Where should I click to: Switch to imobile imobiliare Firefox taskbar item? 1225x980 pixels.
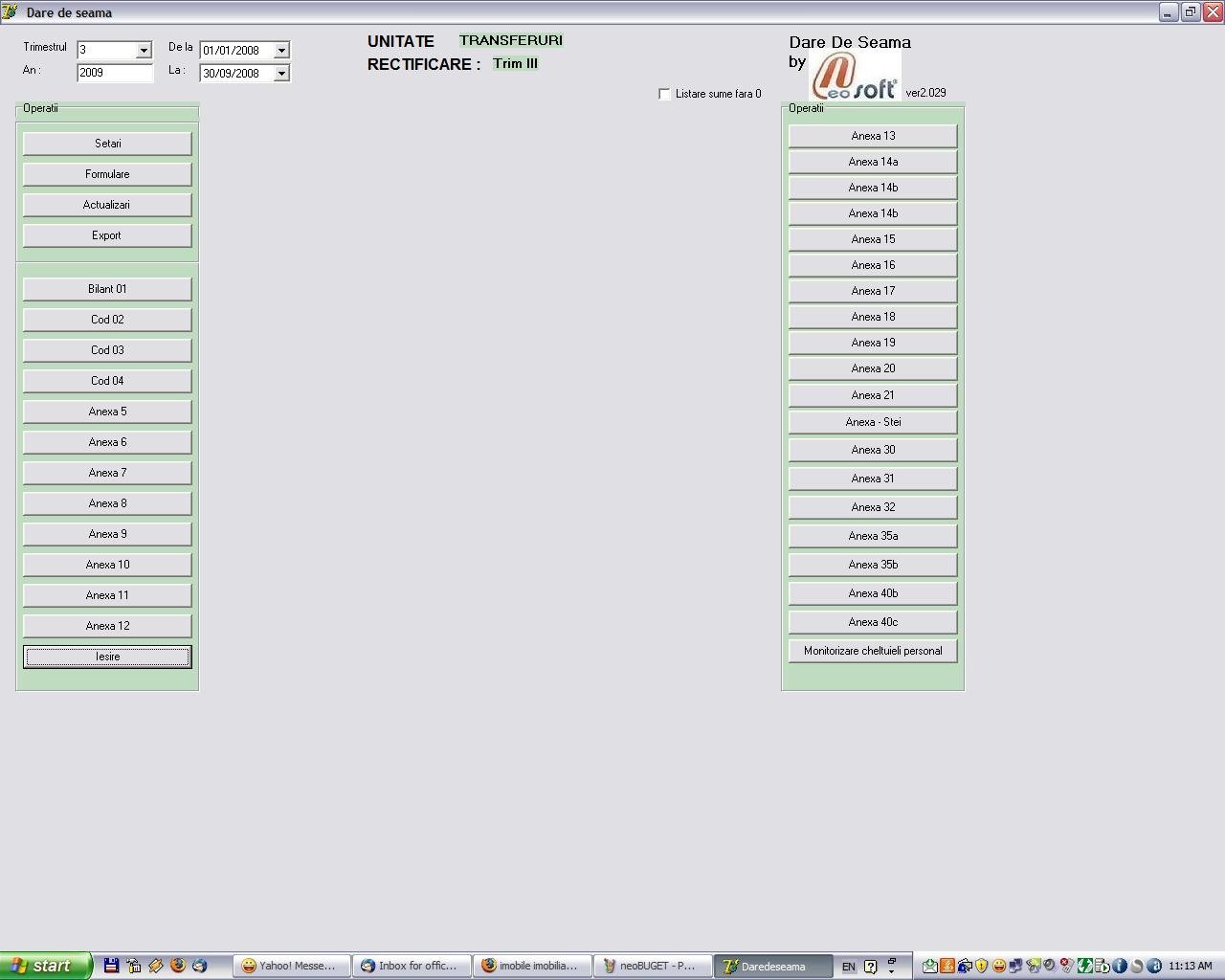pyautogui.click(x=531, y=966)
